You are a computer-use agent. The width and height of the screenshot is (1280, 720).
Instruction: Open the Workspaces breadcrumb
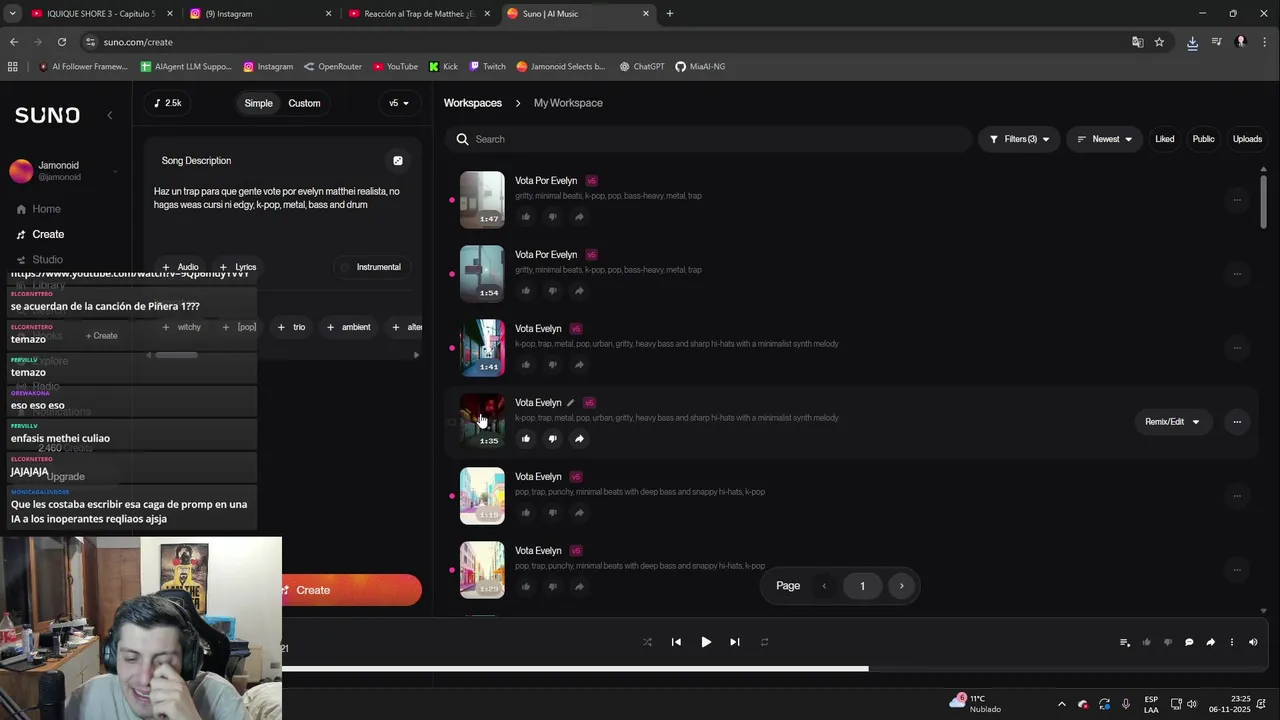(x=473, y=103)
